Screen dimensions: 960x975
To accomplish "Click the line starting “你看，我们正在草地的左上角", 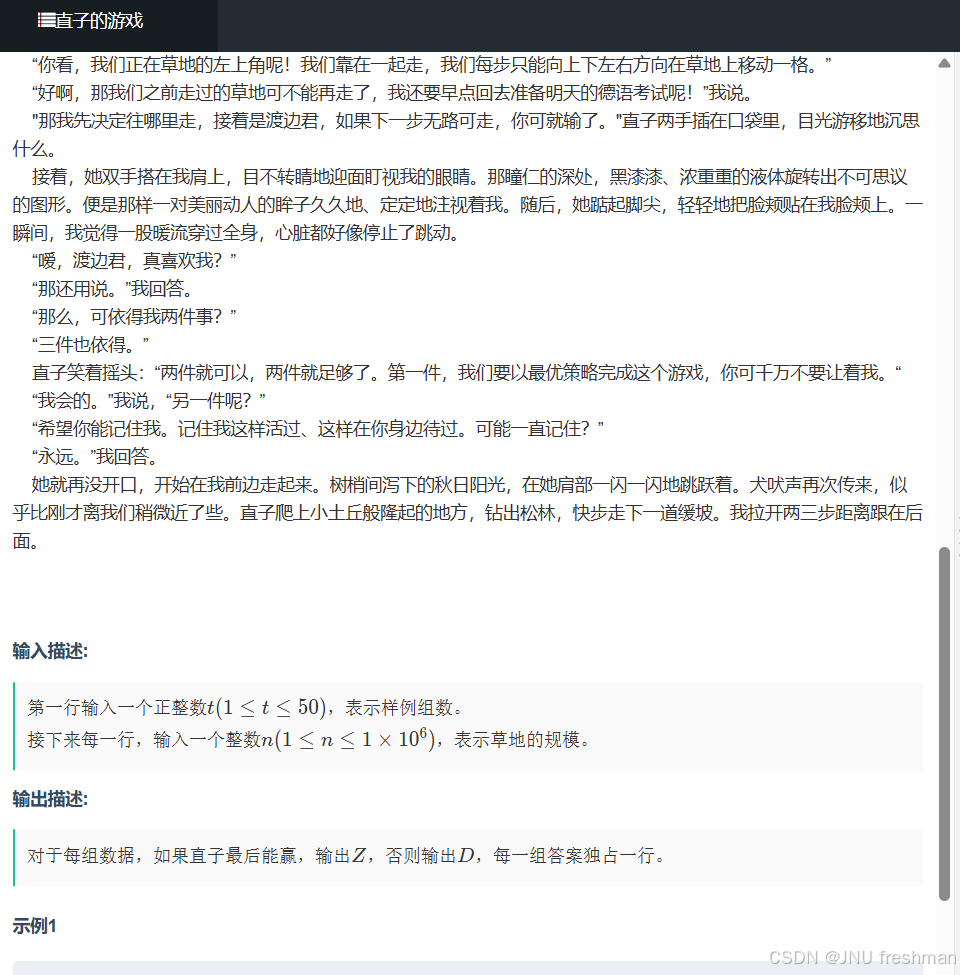I will tap(432, 65).
